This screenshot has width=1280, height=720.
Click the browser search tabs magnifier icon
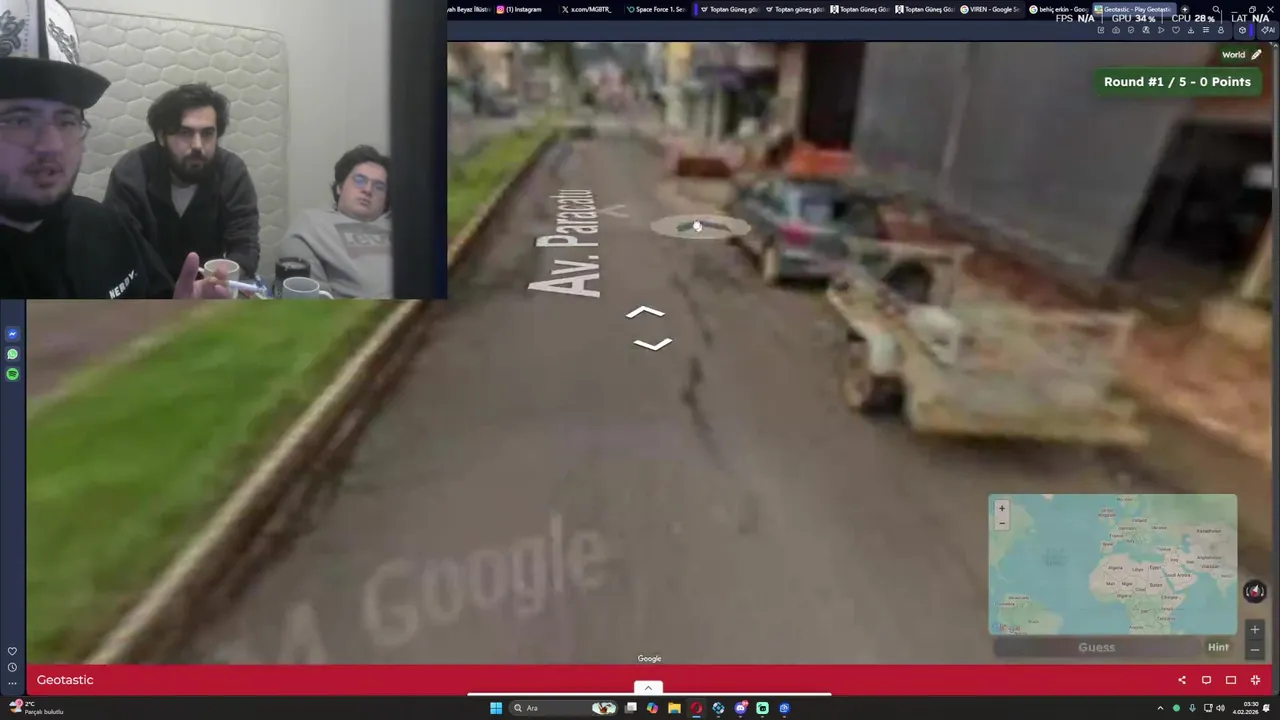(x=1216, y=9)
